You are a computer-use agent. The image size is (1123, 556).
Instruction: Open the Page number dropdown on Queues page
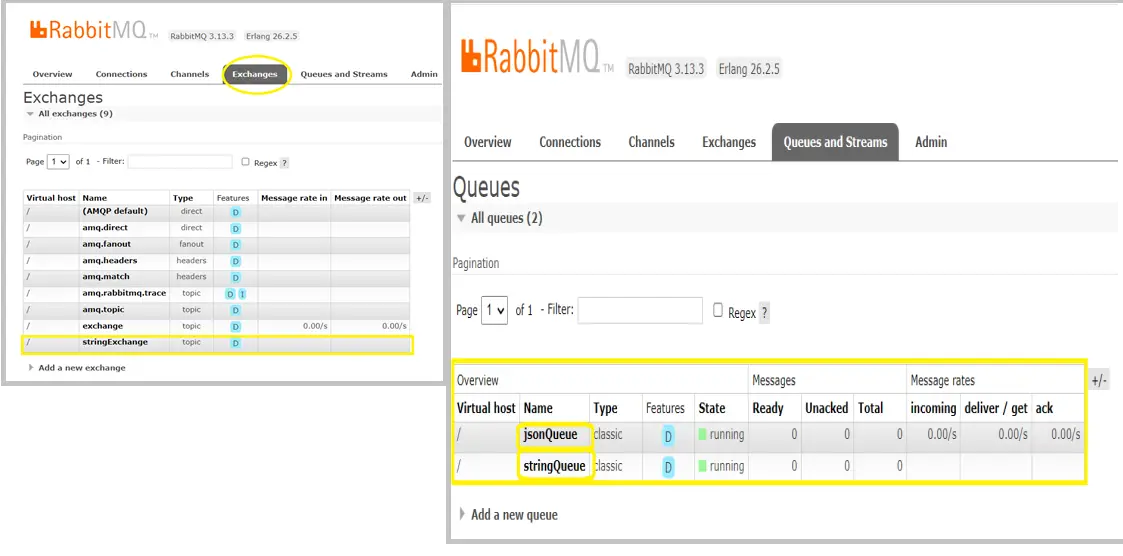494,310
